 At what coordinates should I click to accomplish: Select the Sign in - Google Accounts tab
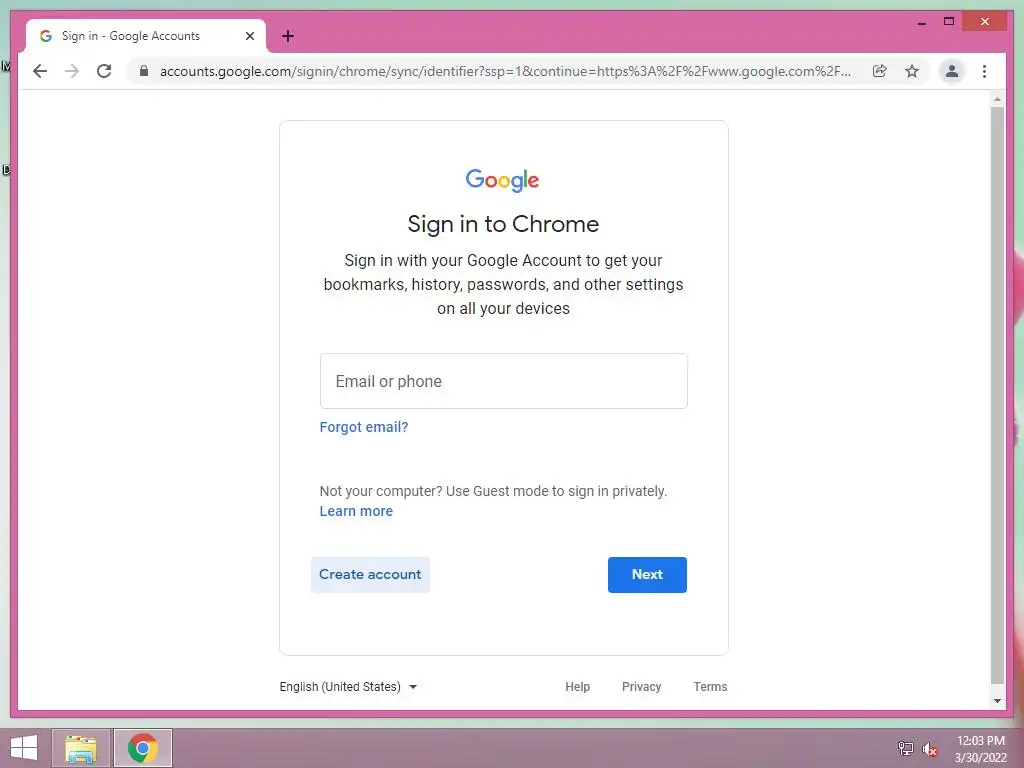coord(146,36)
